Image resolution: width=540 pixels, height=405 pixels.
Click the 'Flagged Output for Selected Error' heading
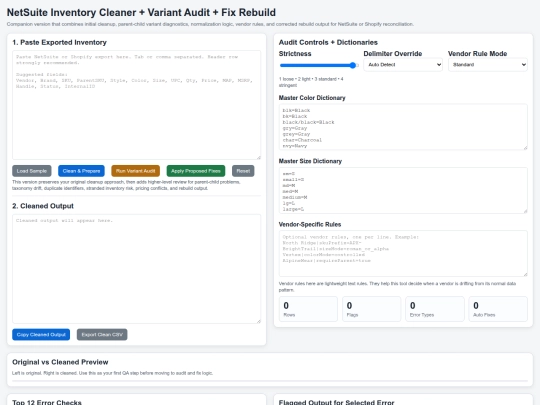pos(336,402)
